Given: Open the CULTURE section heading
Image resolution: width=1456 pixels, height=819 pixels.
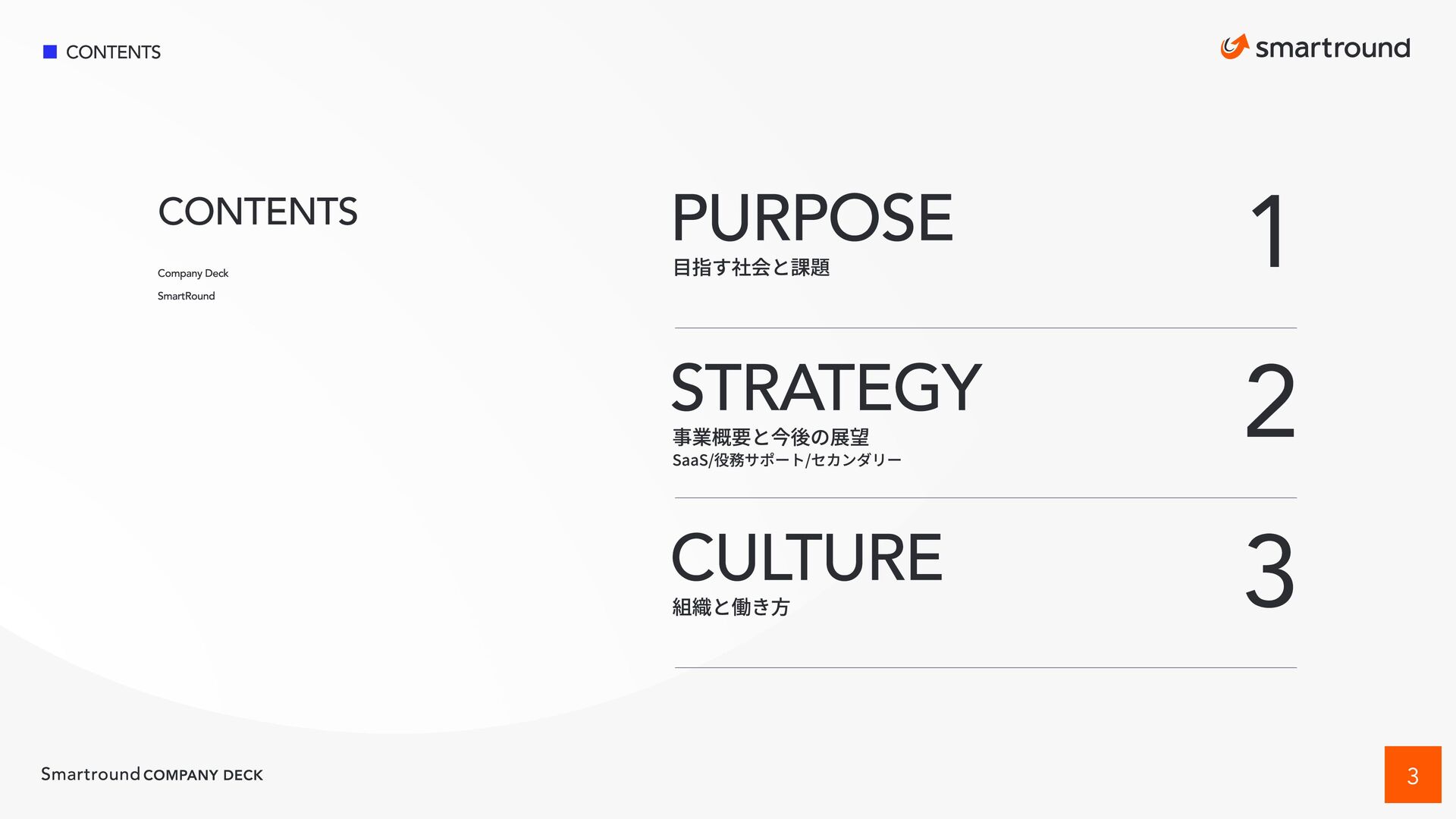Looking at the screenshot, I should [x=806, y=557].
